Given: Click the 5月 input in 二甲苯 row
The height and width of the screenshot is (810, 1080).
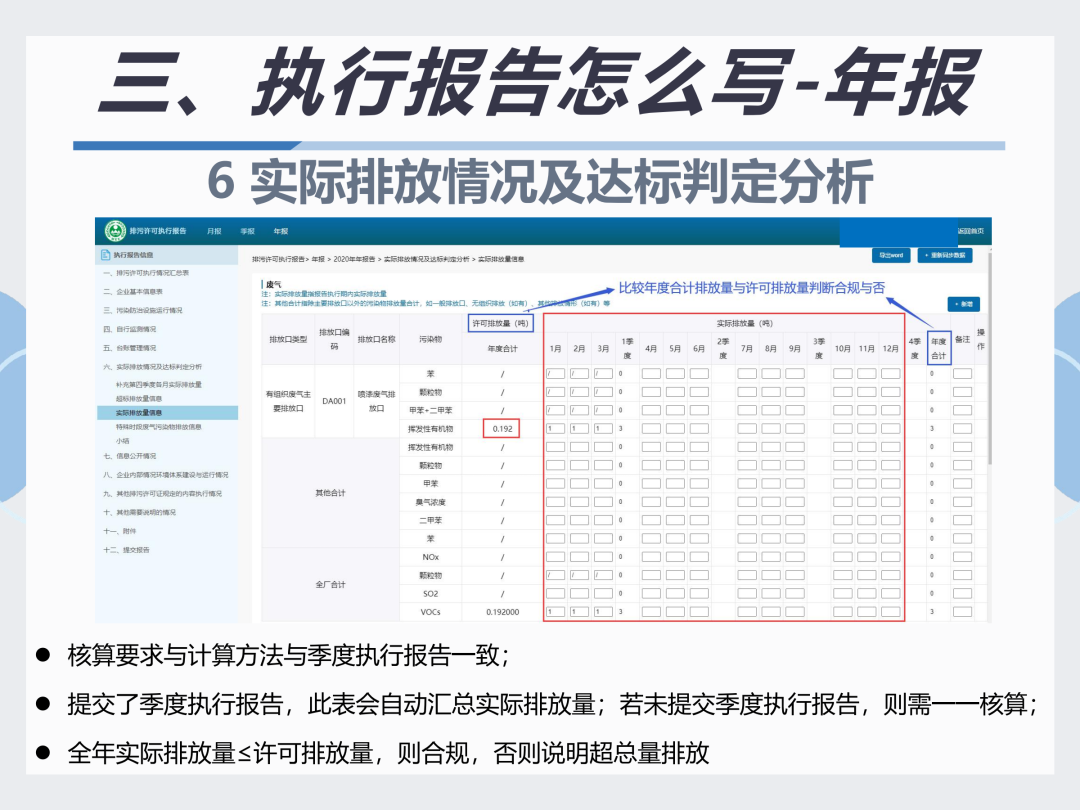Looking at the screenshot, I should click(x=675, y=520).
